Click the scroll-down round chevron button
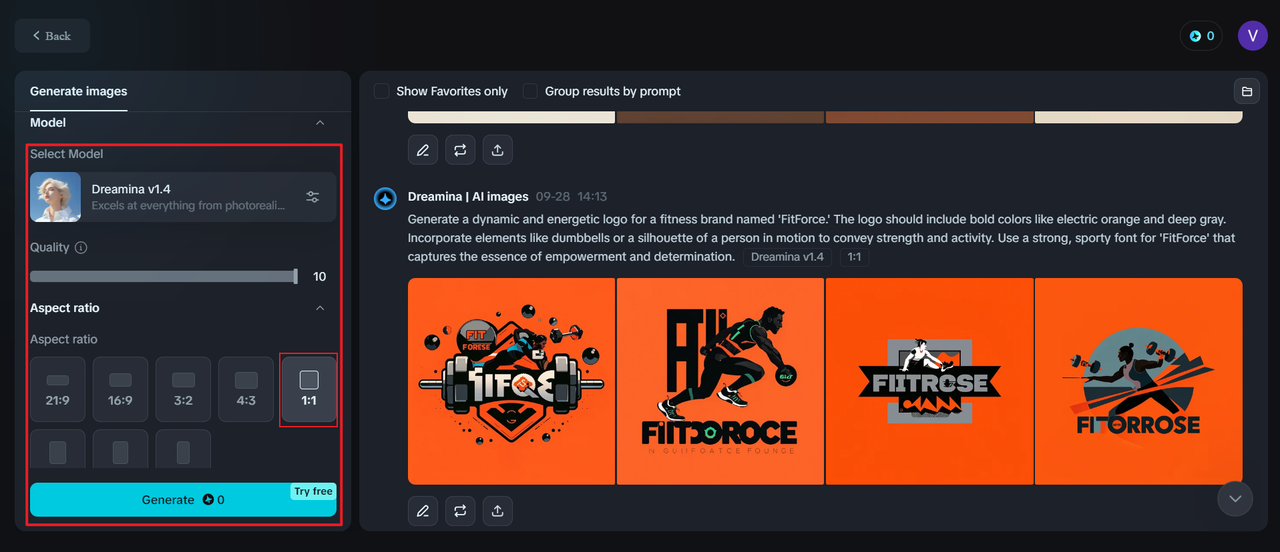 pyautogui.click(x=1235, y=498)
